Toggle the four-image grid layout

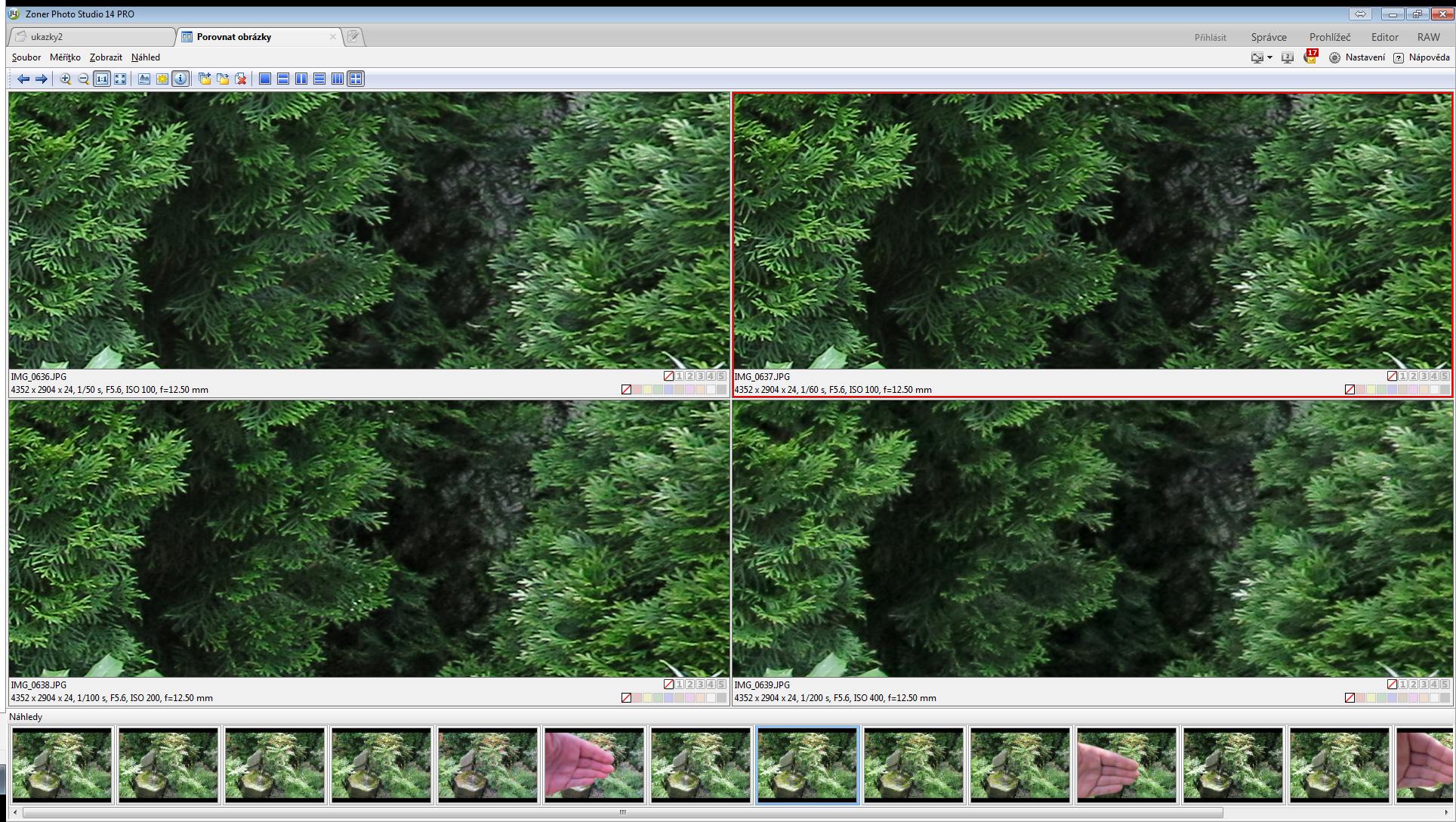[356, 79]
